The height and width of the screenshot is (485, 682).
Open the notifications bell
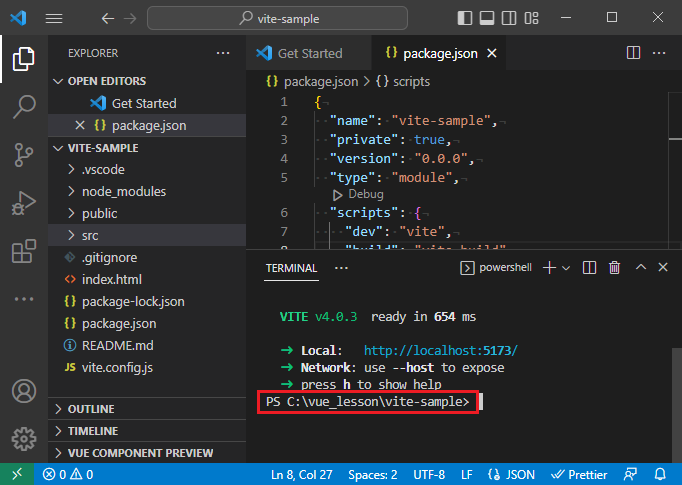(660, 474)
